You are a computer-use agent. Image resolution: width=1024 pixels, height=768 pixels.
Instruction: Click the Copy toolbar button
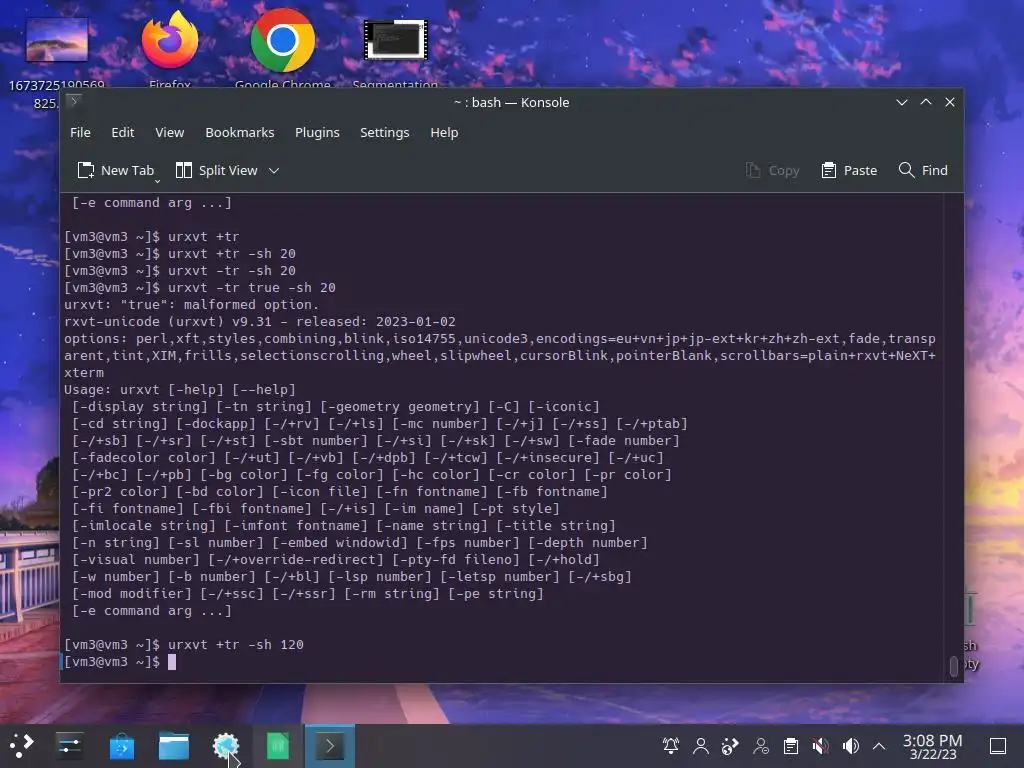pyautogui.click(x=773, y=170)
